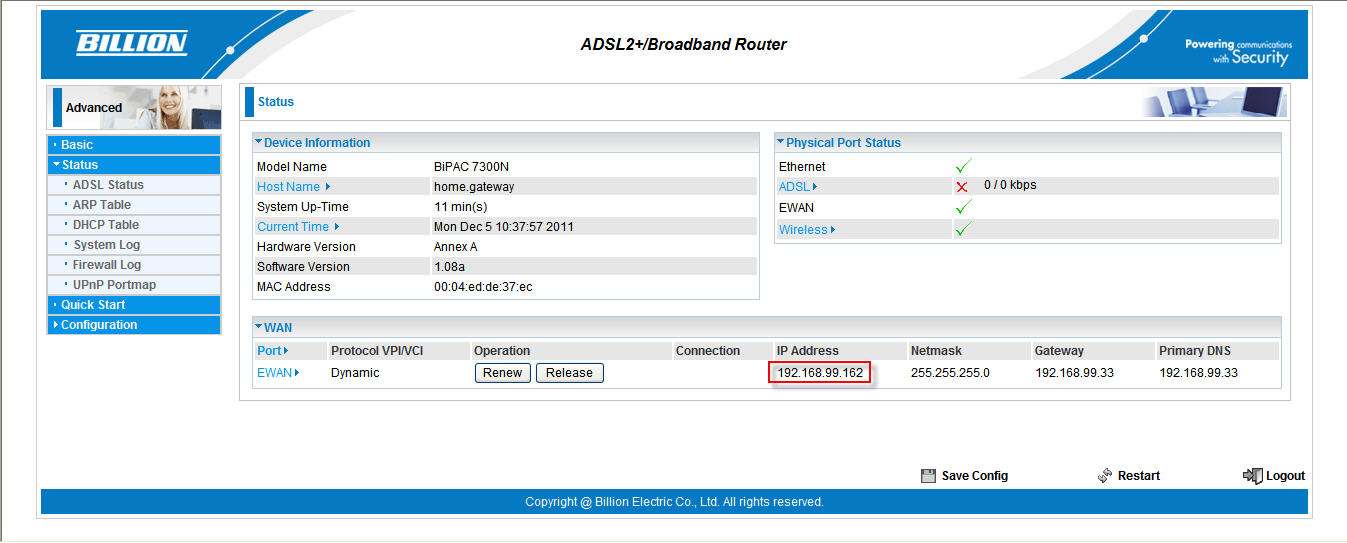Click Save Config text link
Image resolution: width=1347 pixels, height=543 pixels.
pyautogui.click(x=975, y=476)
